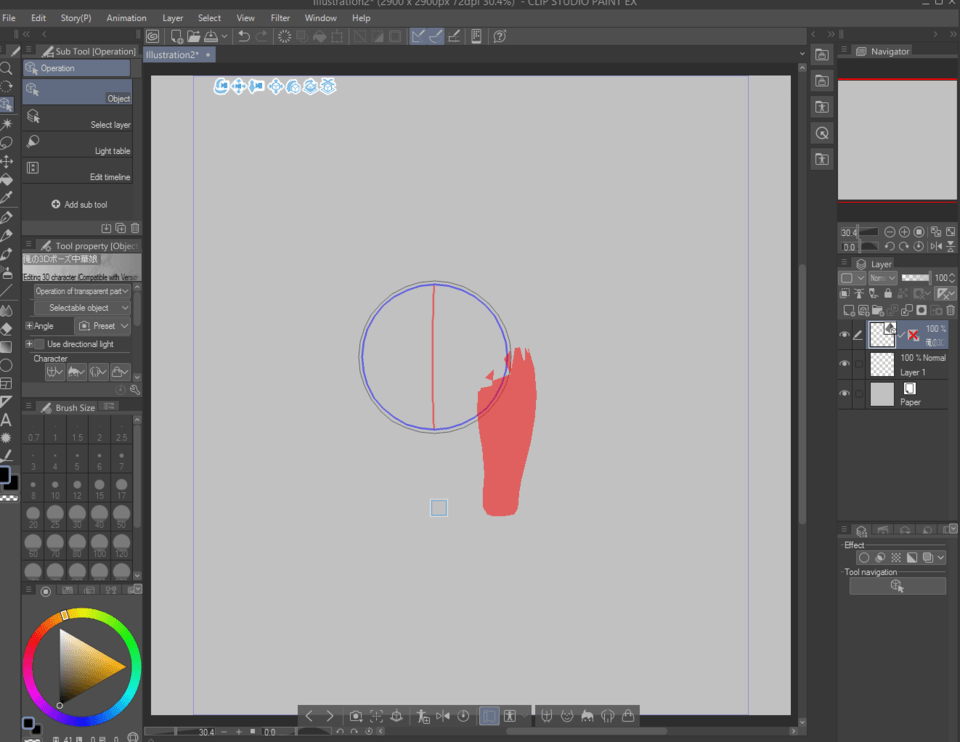Open the File menu
Viewport: 960px width, 742px height.
click(9, 18)
